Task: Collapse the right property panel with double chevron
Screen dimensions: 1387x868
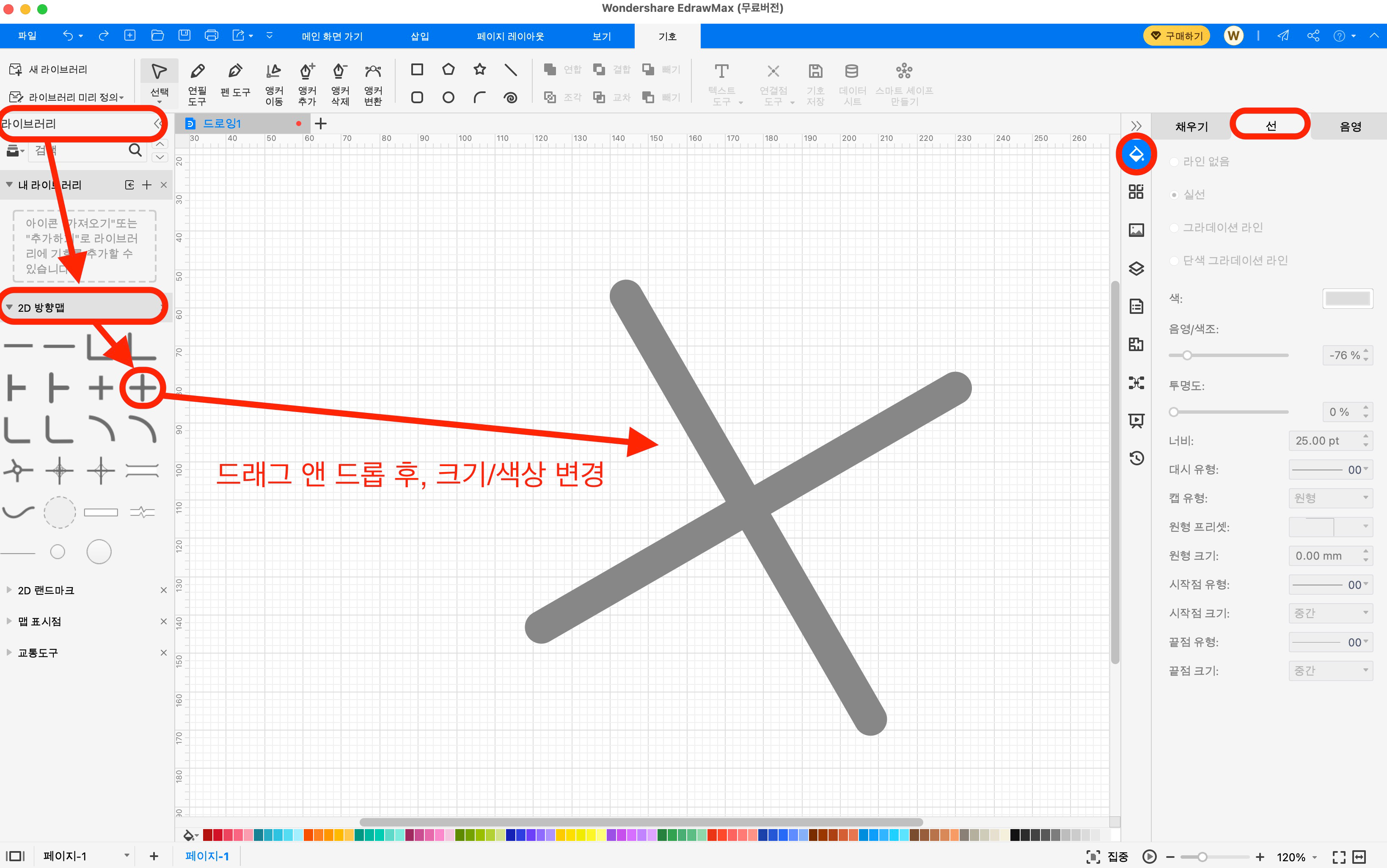Action: click(x=1136, y=126)
